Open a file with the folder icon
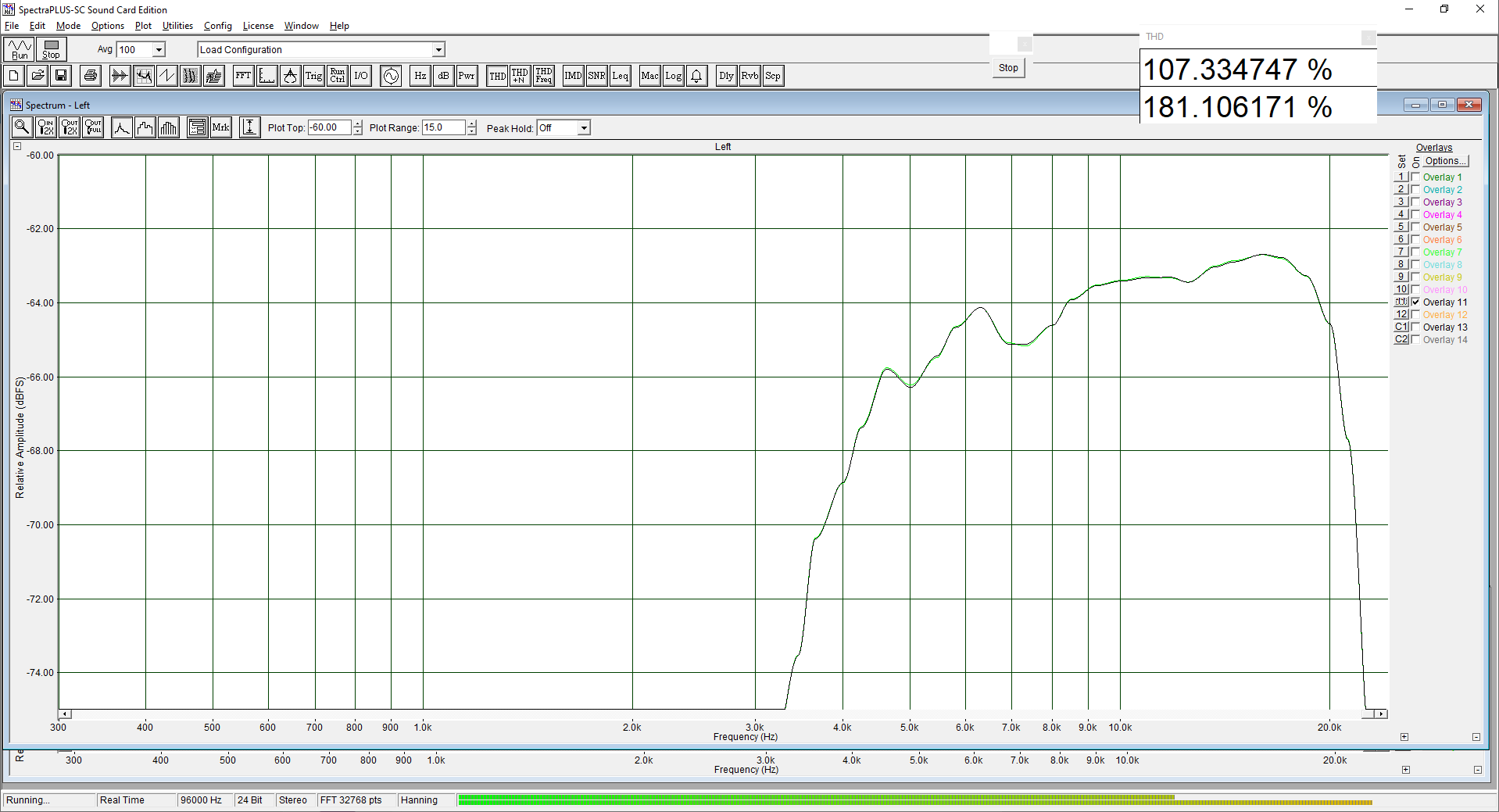Viewport: 1499px width, 812px height. [x=38, y=76]
